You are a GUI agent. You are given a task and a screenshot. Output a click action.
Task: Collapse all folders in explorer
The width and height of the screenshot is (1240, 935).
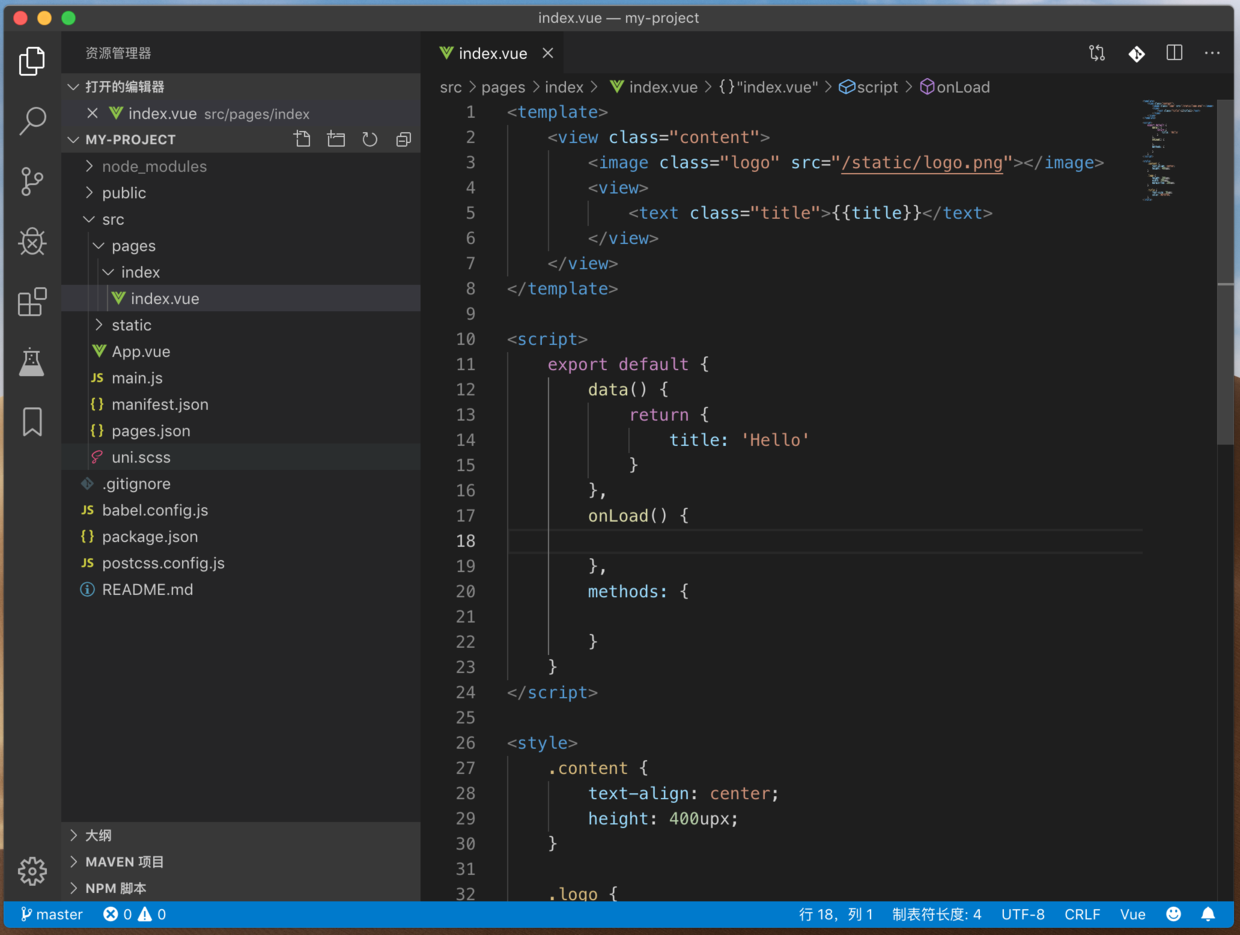tap(404, 139)
